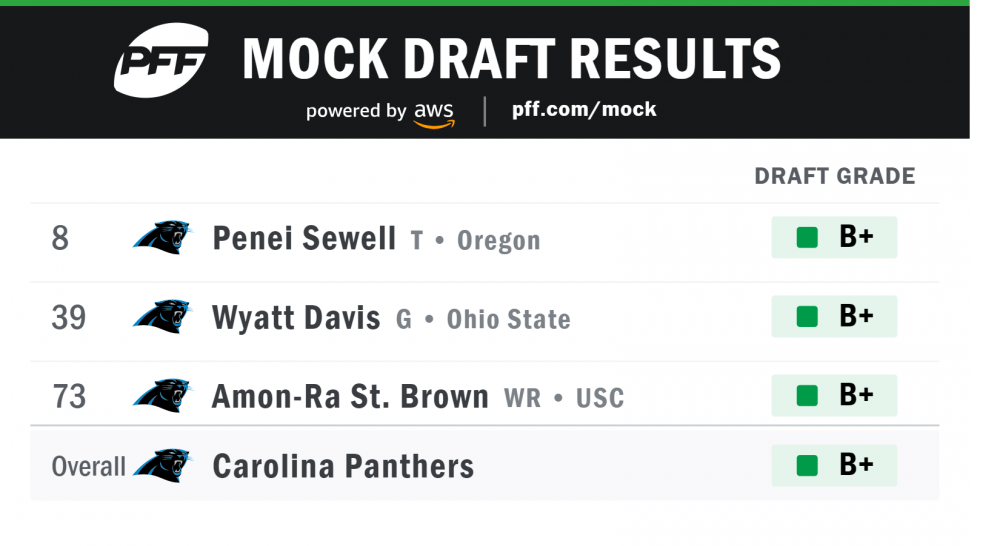1000x546 pixels.
Task: Click pick number 73
Action: point(69,397)
